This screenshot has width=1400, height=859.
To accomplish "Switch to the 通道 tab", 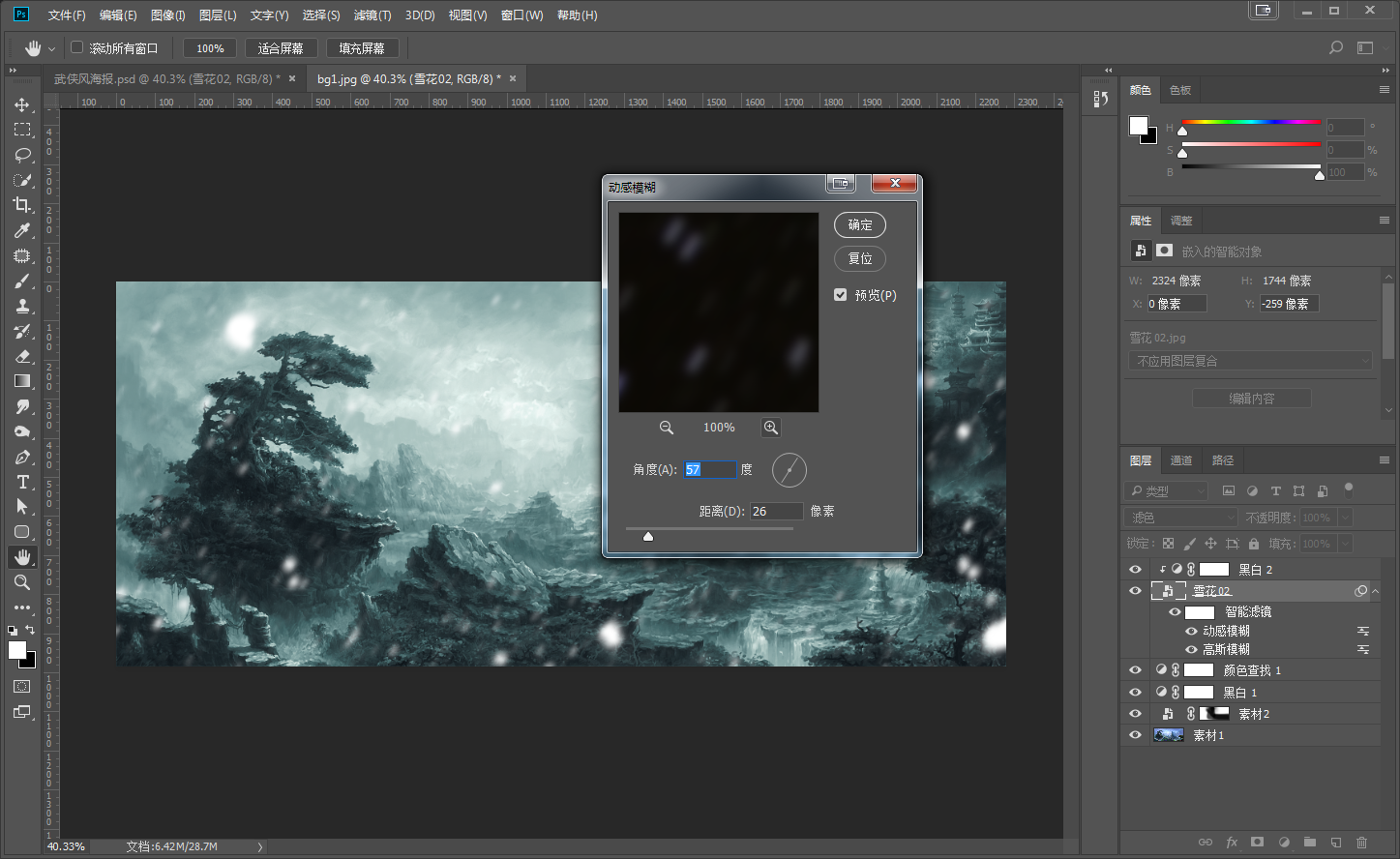I will (x=1181, y=460).
